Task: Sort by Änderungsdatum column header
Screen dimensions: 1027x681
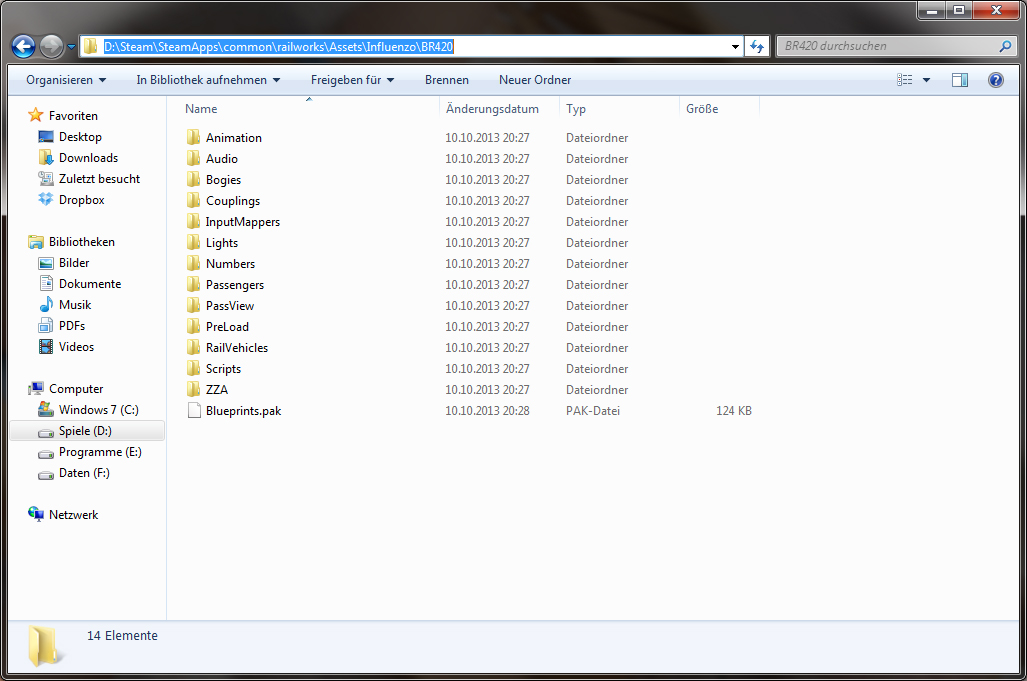Action: point(499,109)
